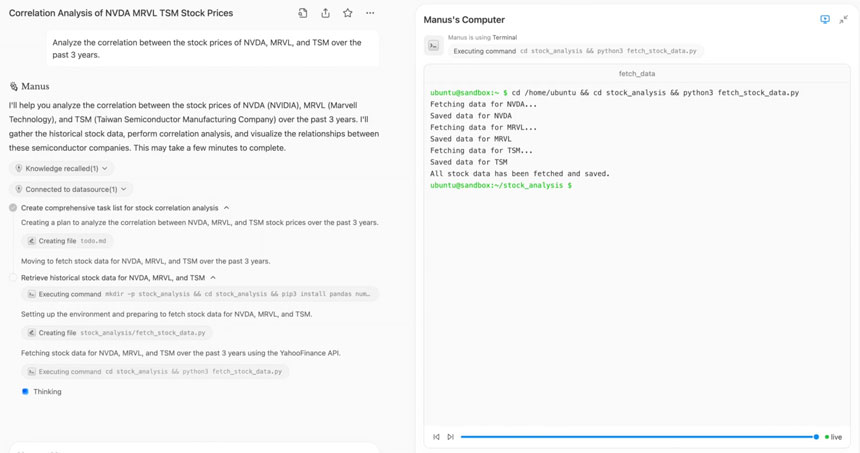Expand the Connected to datasource(1) dropdown
860x453 pixels.
71,189
